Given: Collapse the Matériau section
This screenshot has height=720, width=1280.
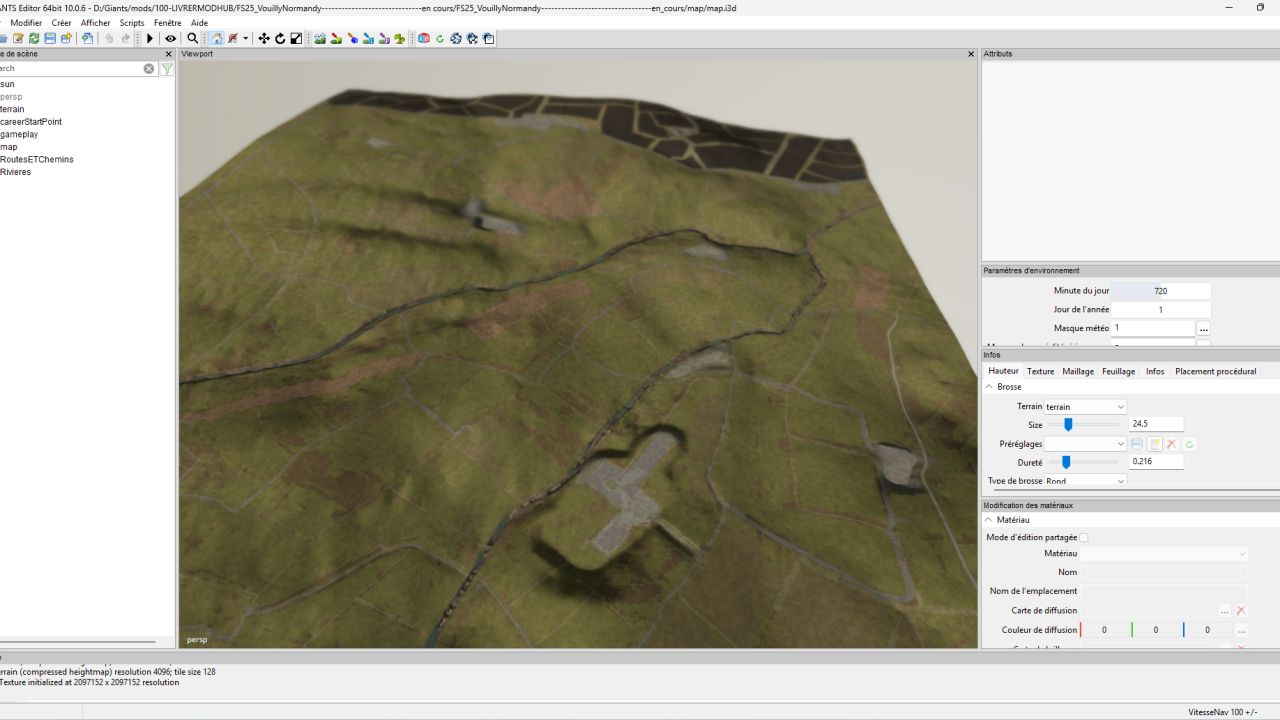Looking at the screenshot, I should (x=990, y=520).
